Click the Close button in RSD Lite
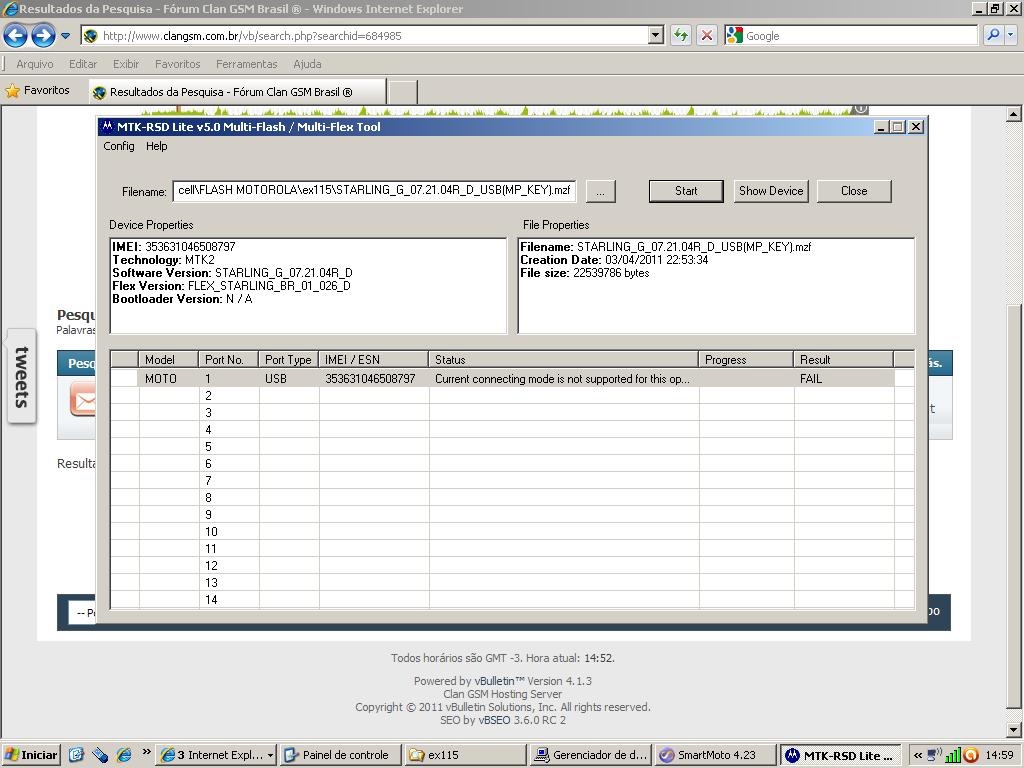Screen dimensions: 1024x768 point(854,191)
